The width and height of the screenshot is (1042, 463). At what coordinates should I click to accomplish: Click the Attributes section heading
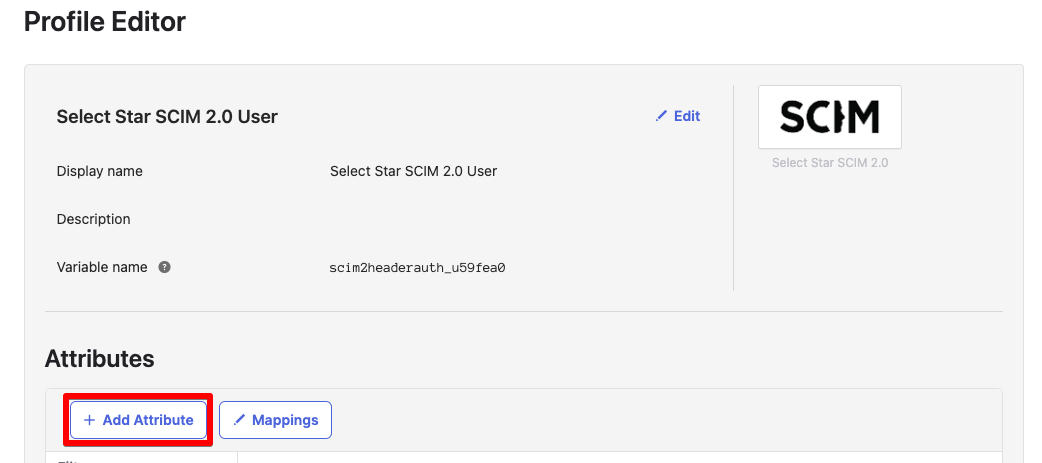tap(99, 358)
